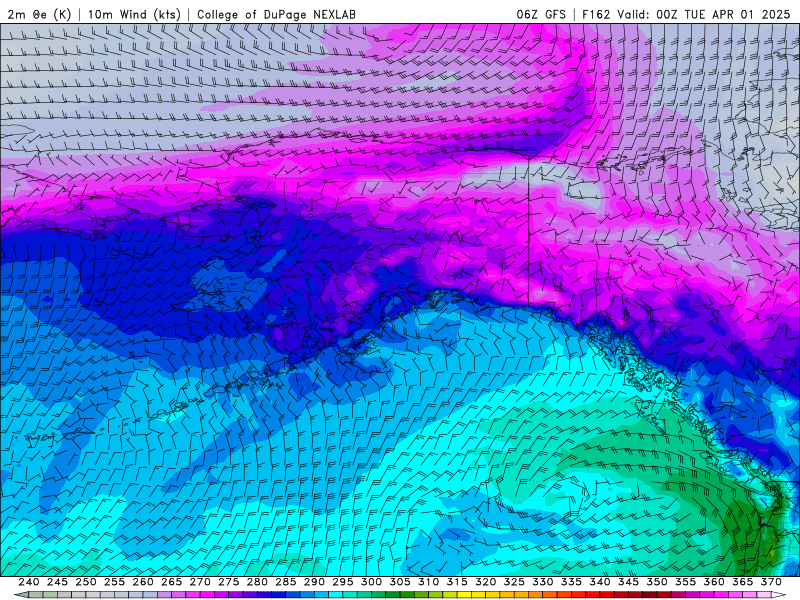Click the 295 value on the scale
Screen dimensions: 800x600
[x=343, y=582]
